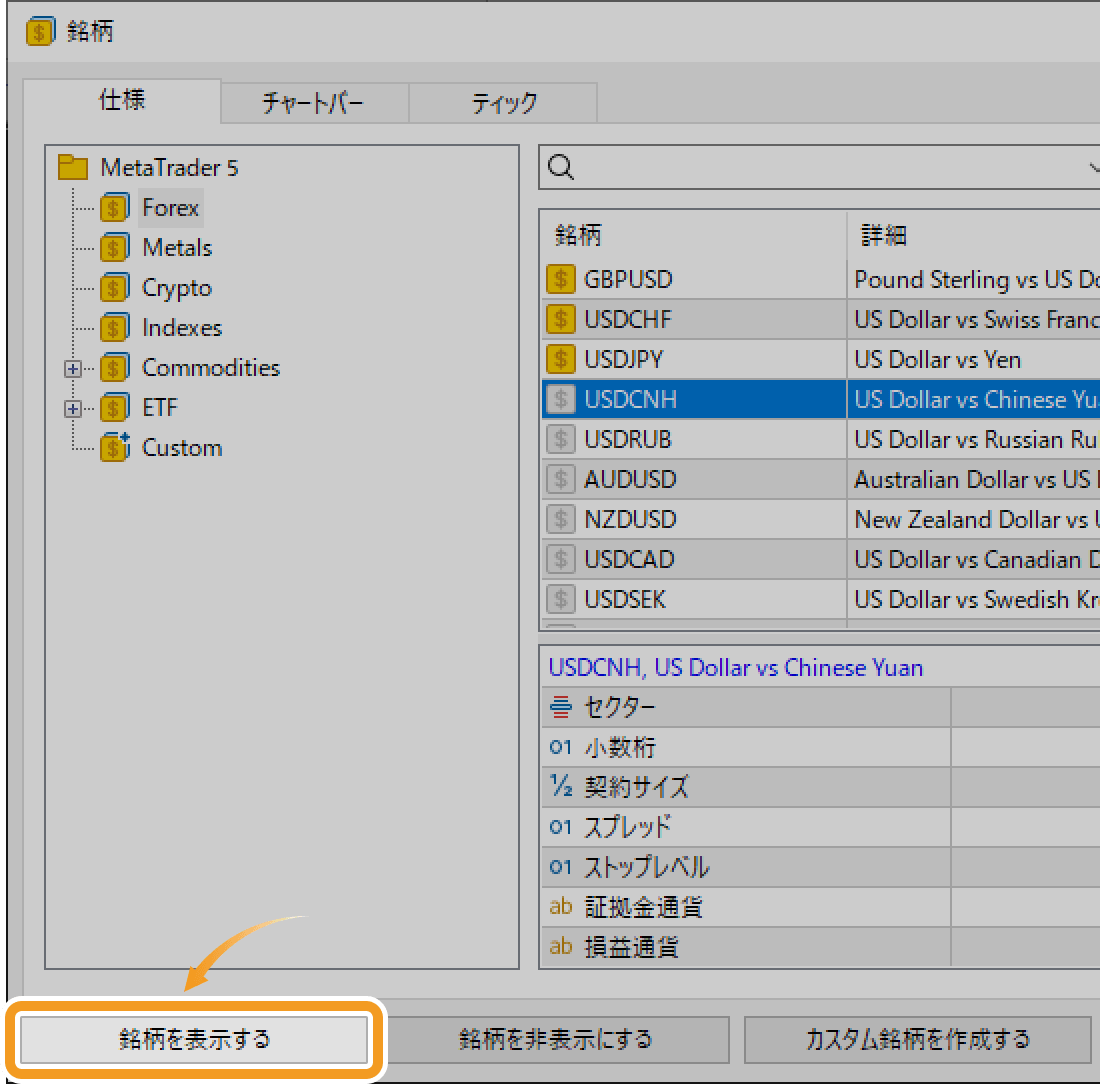
Task: Click the 契約サイズ fraction icon
Action: click(561, 787)
